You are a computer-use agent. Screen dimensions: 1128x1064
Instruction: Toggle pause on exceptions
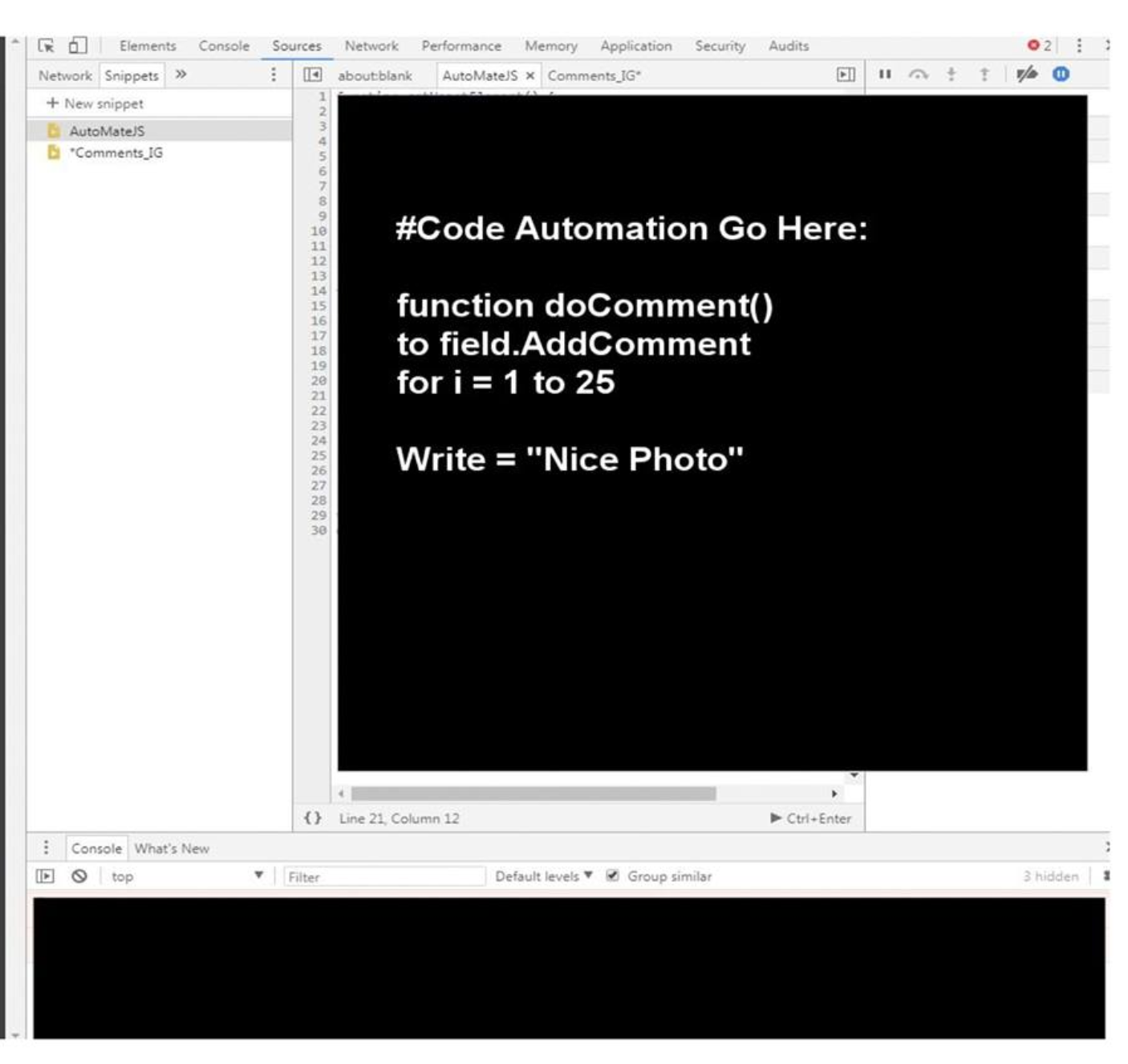point(1061,74)
